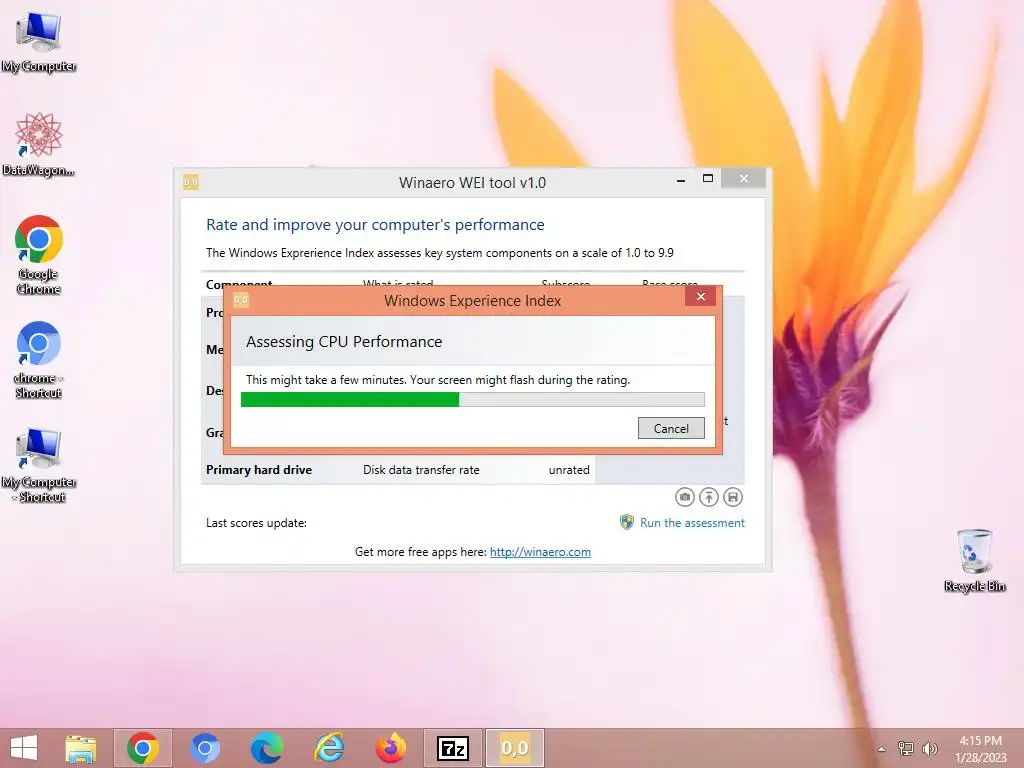This screenshot has height=768, width=1024.
Task: Click the unrated subscore value
Action: (569, 470)
